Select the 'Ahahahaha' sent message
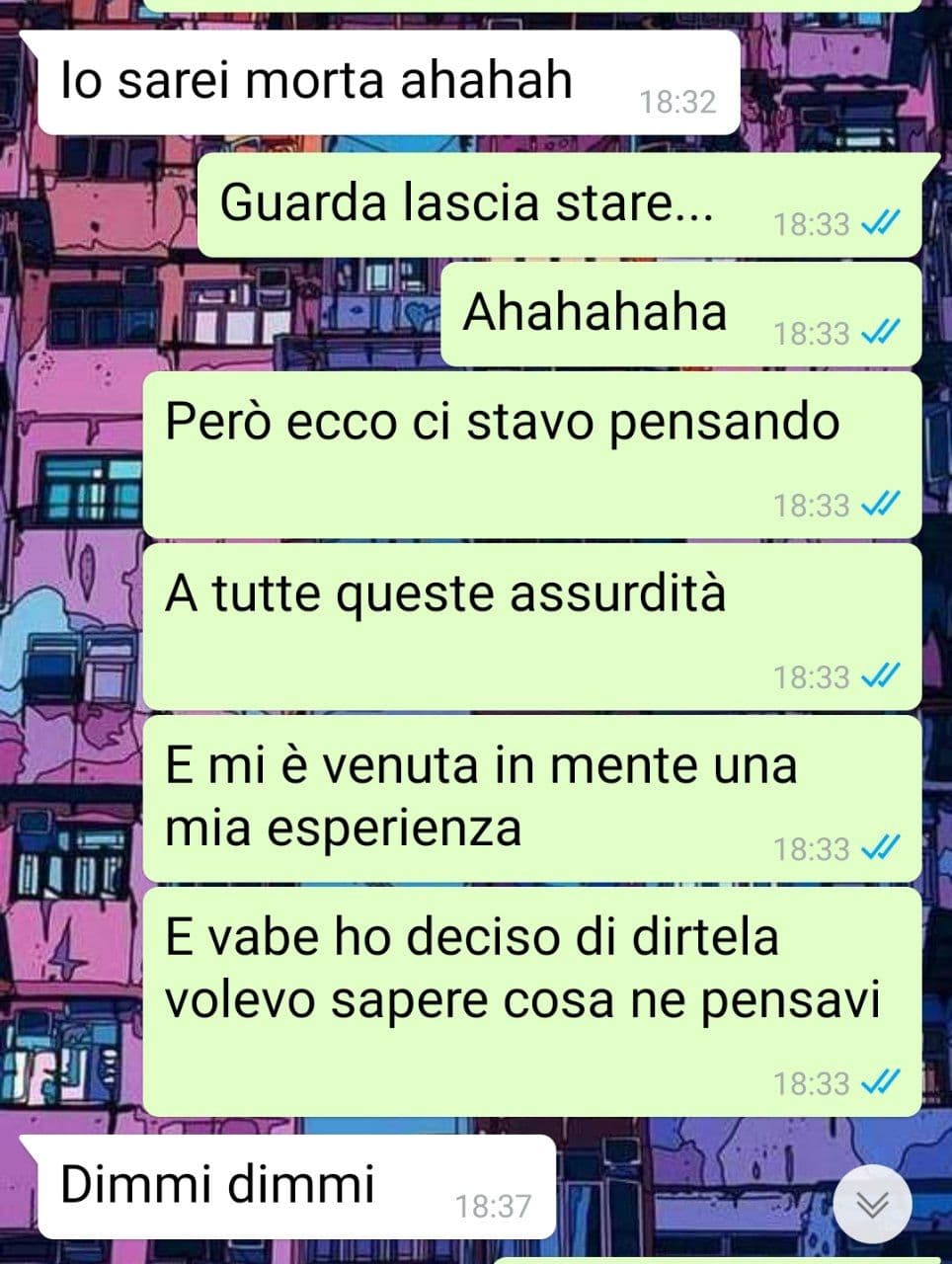 coord(680,314)
